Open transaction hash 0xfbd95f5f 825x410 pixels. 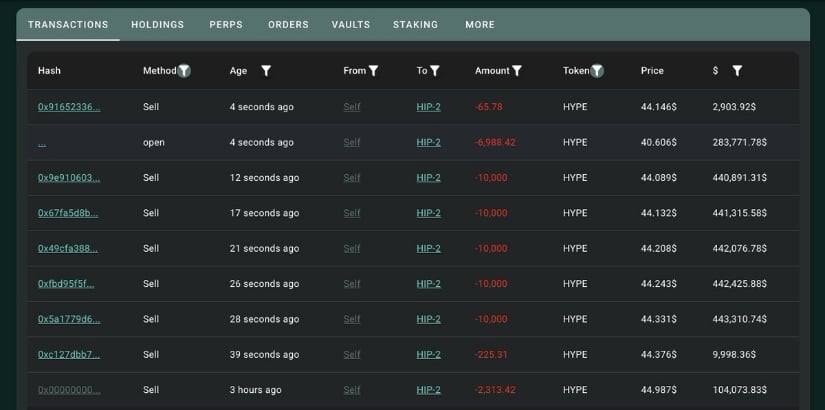(x=66, y=284)
